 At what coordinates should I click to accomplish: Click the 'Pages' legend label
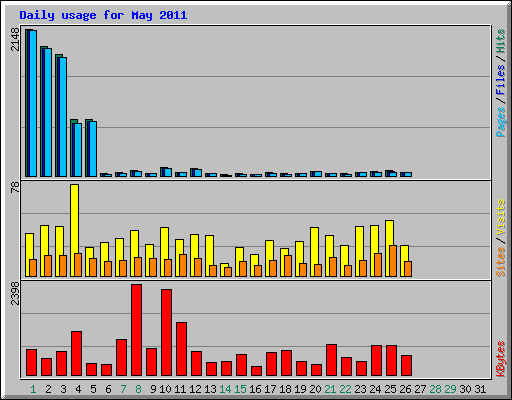click(500, 122)
